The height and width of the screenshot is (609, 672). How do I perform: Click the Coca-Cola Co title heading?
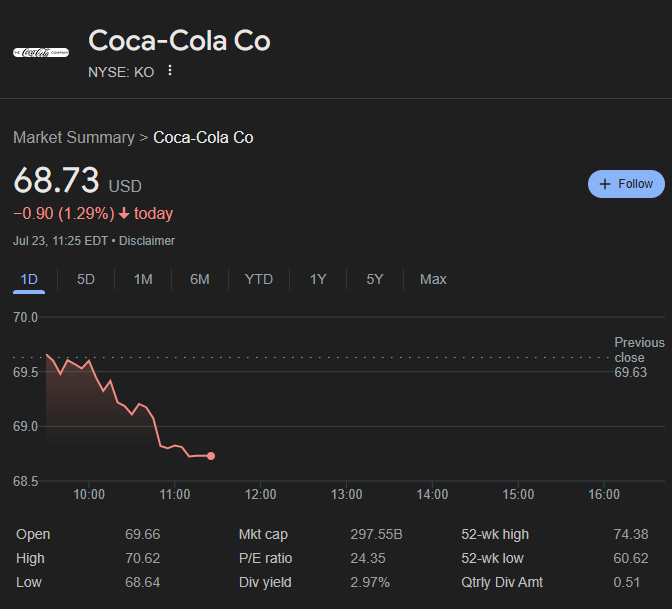[179, 41]
